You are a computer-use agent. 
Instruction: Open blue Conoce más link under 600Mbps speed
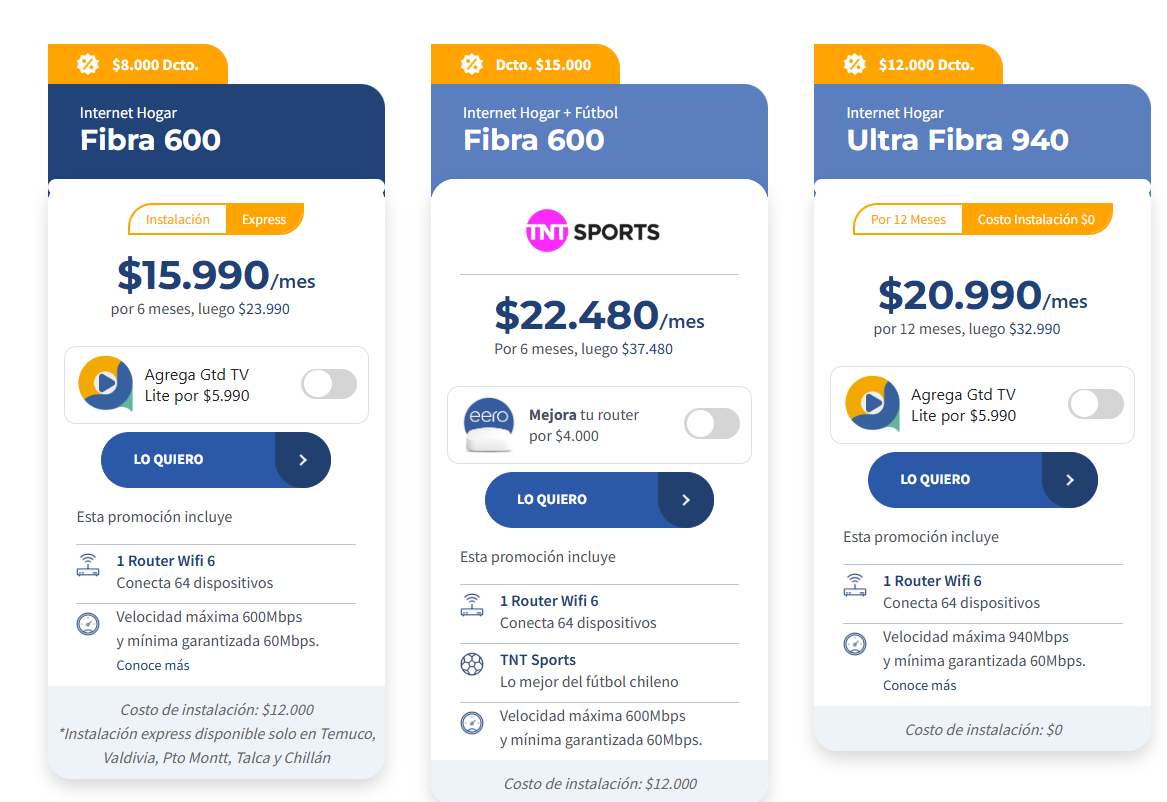tap(153, 665)
